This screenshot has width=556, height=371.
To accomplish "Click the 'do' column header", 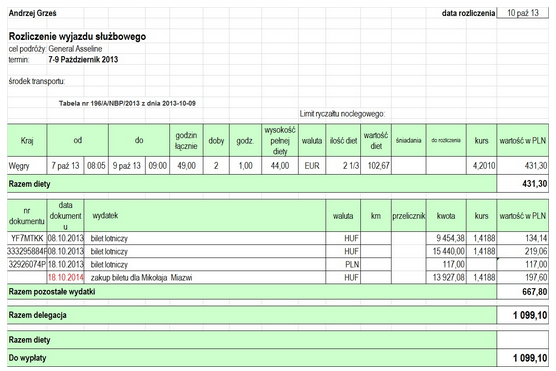I will coord(139,140).
